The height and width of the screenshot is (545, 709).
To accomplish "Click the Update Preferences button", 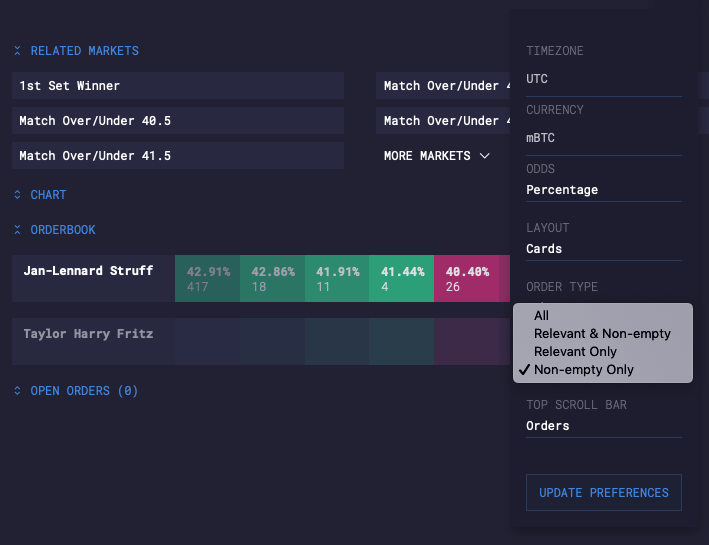I will point(604,493).
